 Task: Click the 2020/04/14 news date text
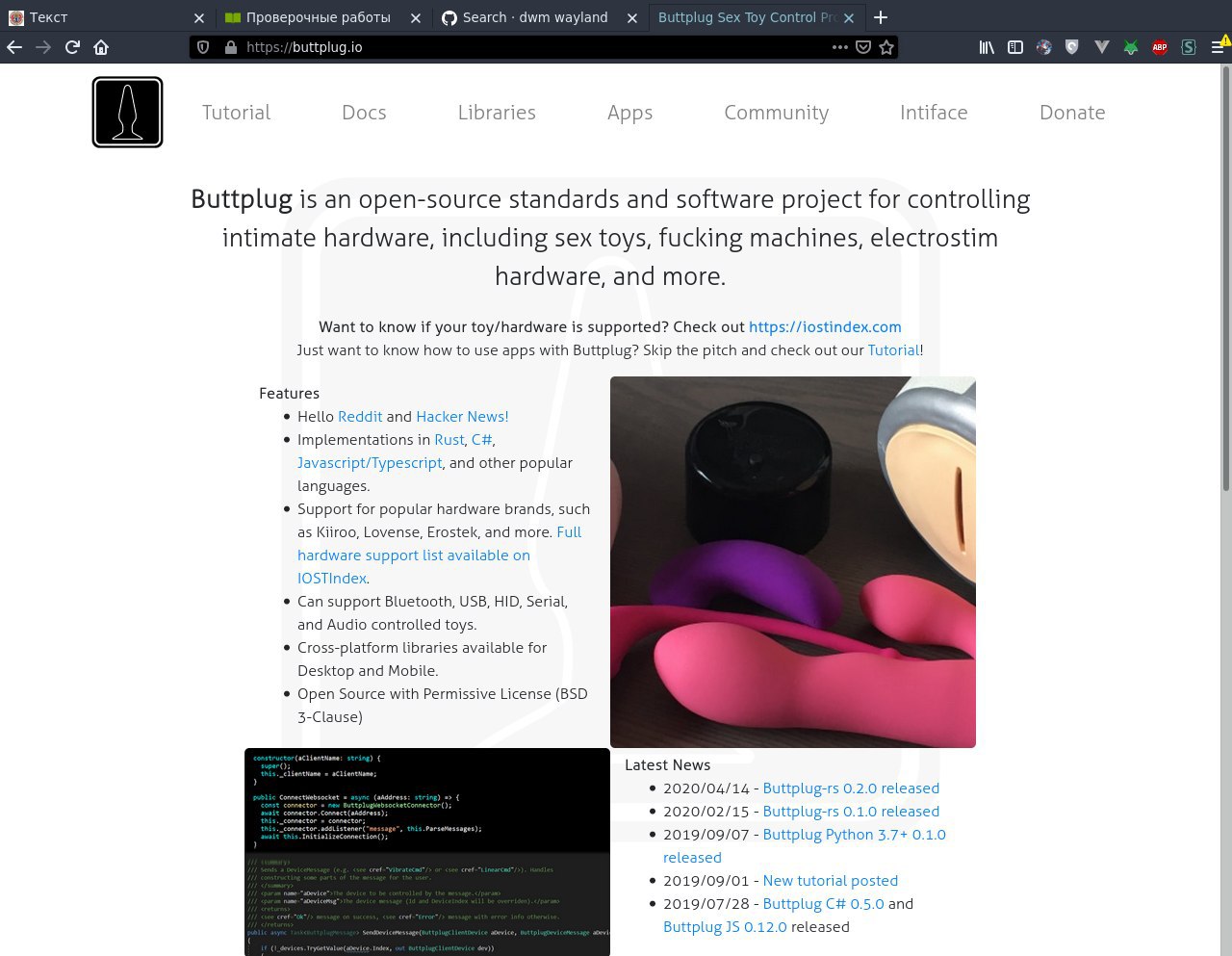coord(706,788)
